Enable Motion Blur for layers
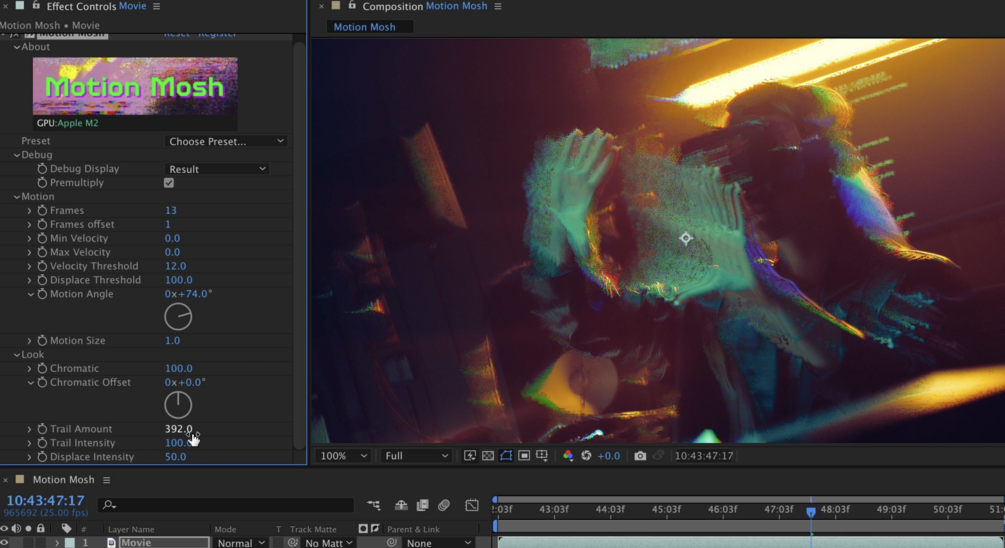The width and height of the screenshot is (1005, 548). tap(444, 505)
